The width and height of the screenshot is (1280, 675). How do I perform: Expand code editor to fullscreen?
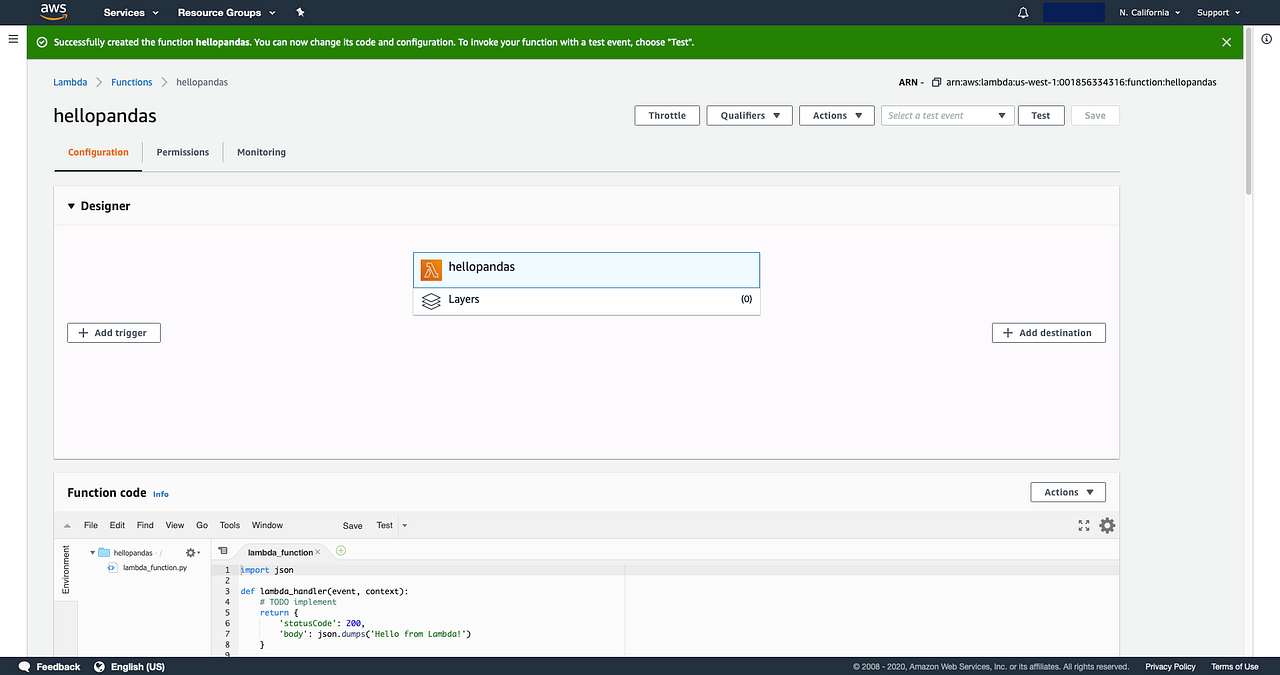pos(1084,525)
